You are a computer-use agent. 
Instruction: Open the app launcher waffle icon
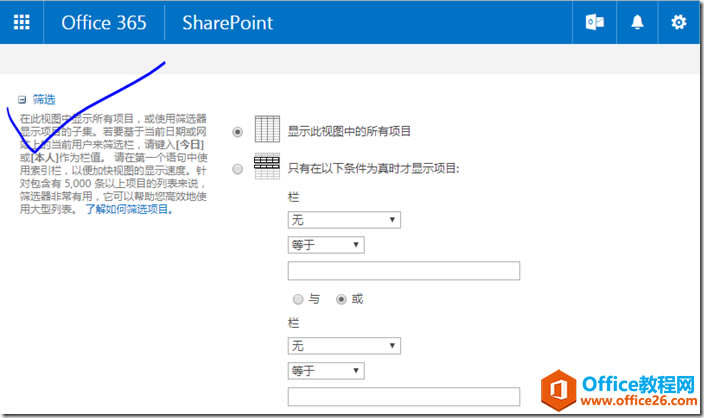[x=22, y=22]
